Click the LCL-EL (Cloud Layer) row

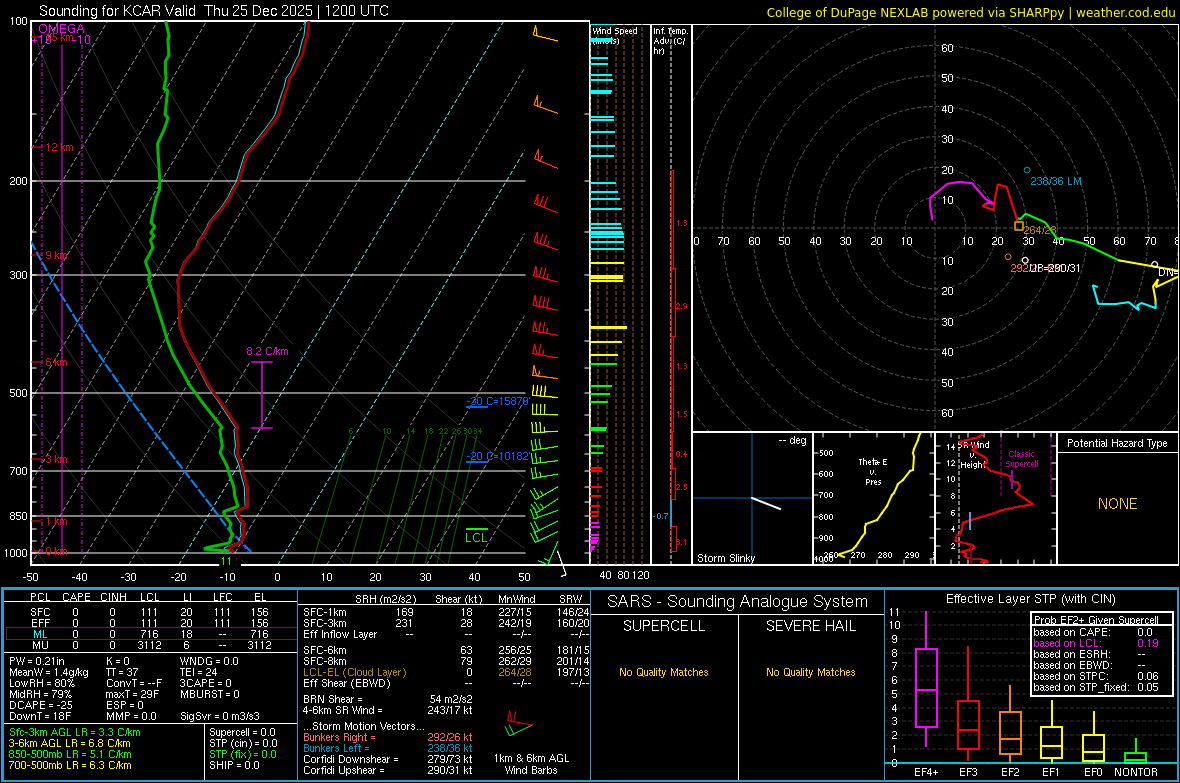click(x=446, y=672)
